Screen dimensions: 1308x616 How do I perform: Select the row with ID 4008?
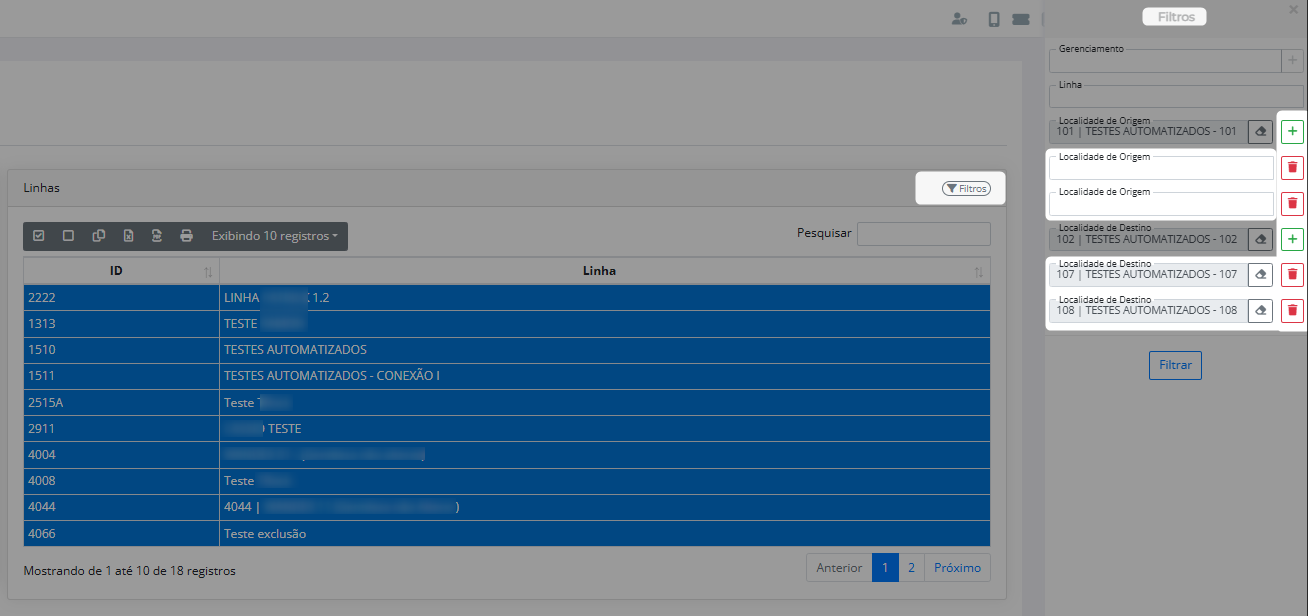[507, 481]
